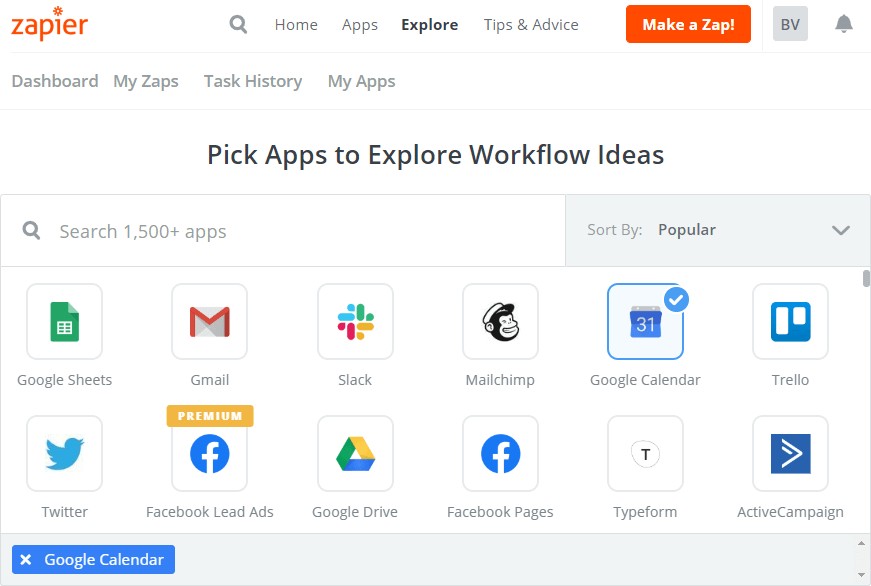Remove the Google Calendar tag with X
Screen dimensions: 871x586
click(x=26, y=559)
